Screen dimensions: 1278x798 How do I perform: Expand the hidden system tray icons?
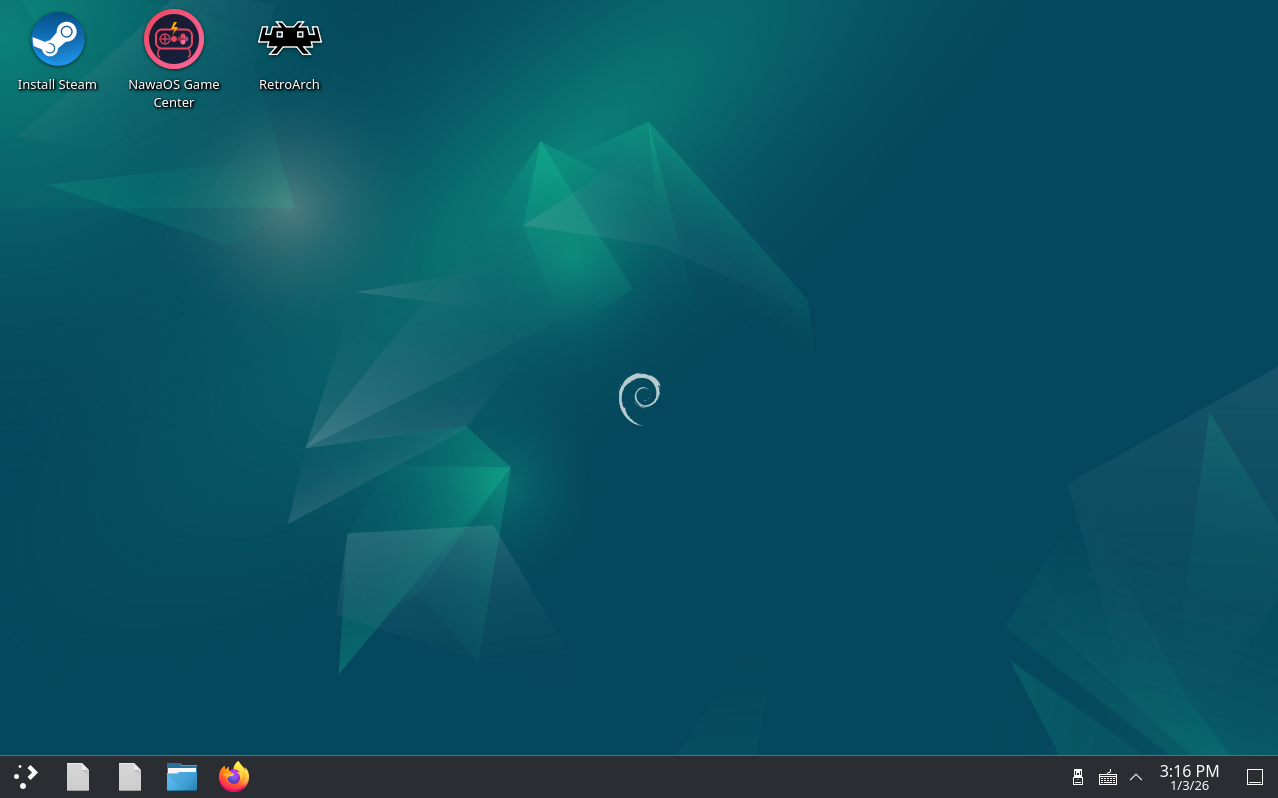(x=1136, y=776)
